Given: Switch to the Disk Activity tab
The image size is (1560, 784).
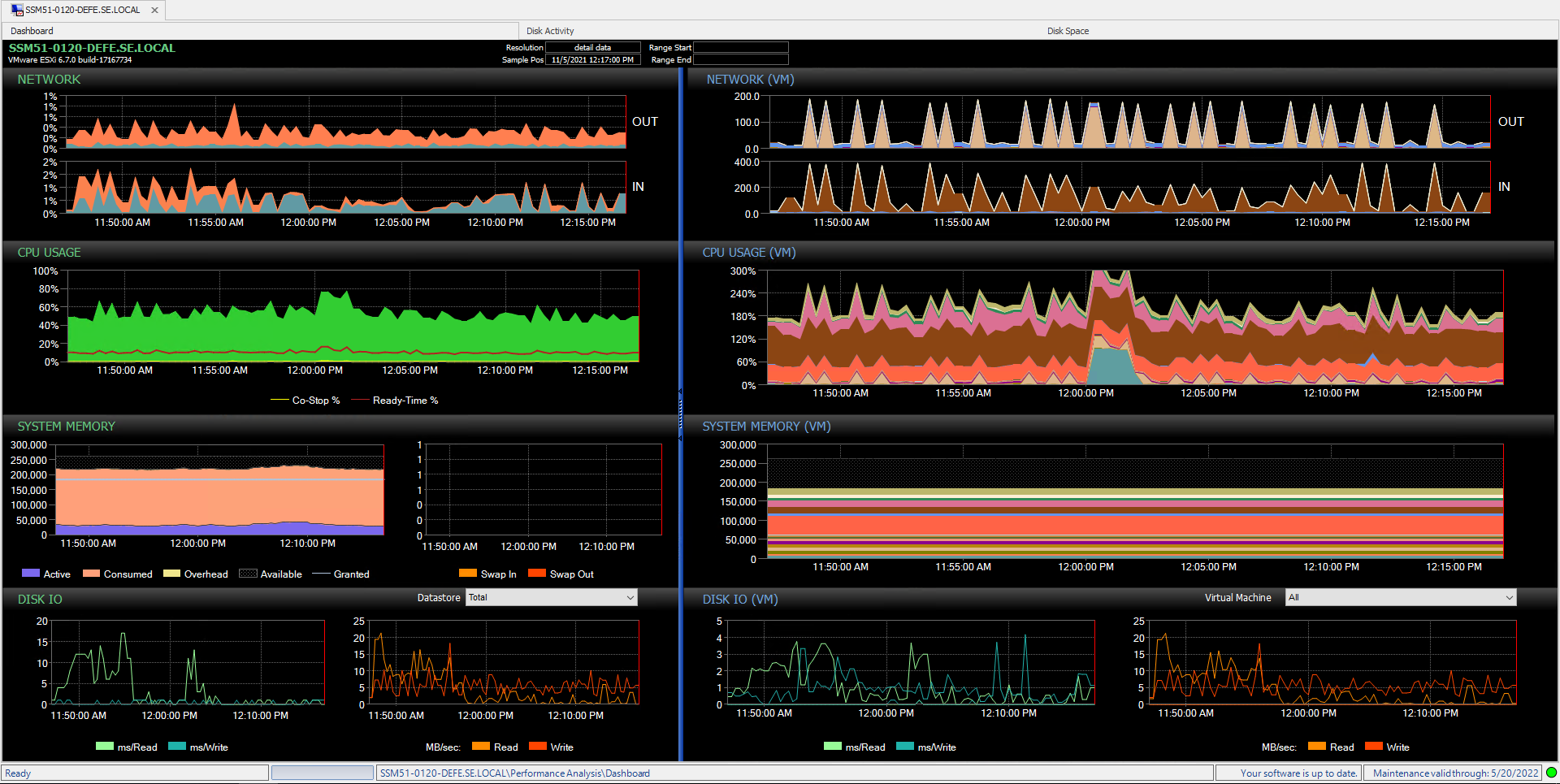Looking at the screenshot, I should (550, 30).
